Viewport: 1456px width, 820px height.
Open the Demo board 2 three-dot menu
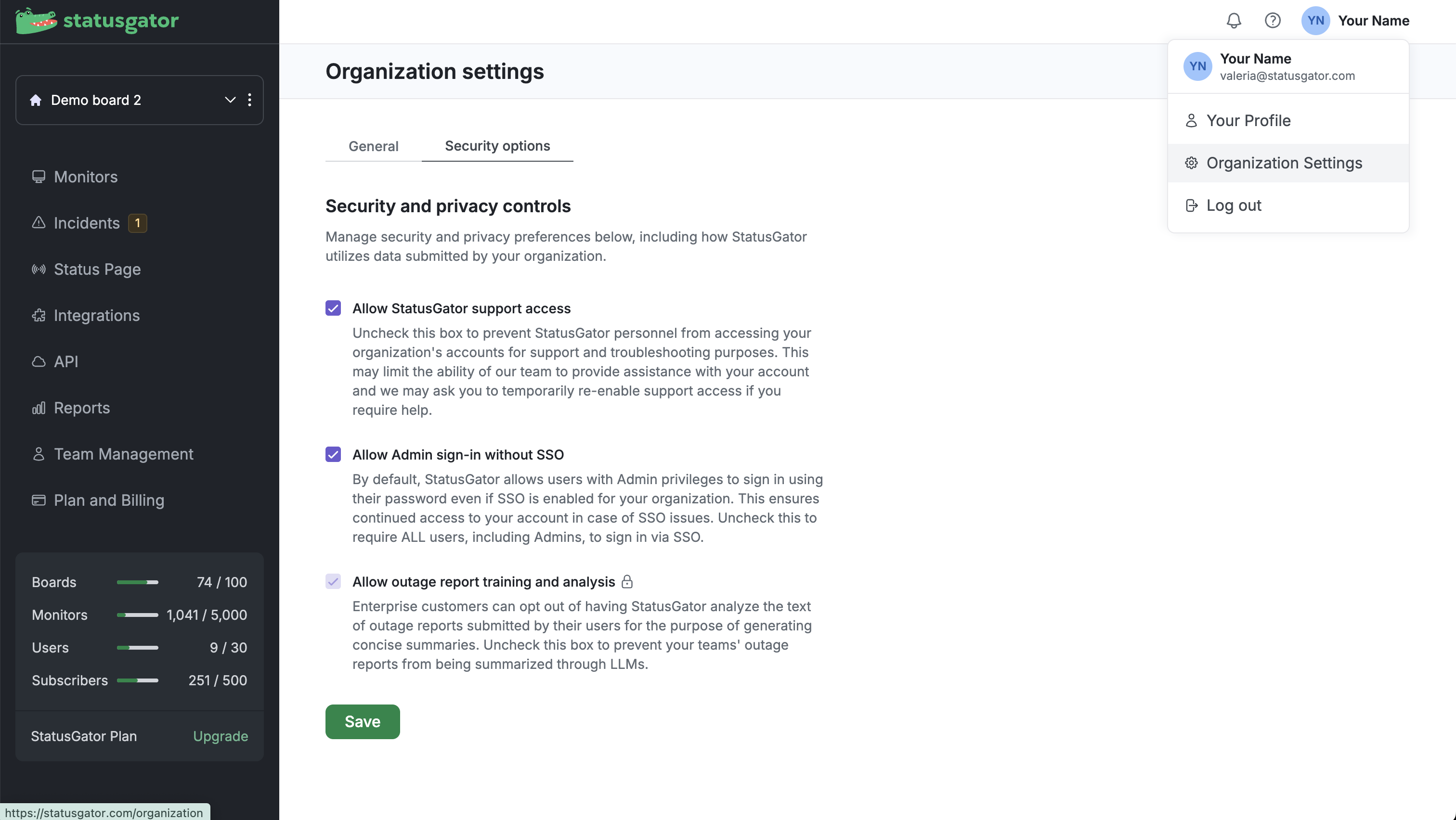pos(250,100)
